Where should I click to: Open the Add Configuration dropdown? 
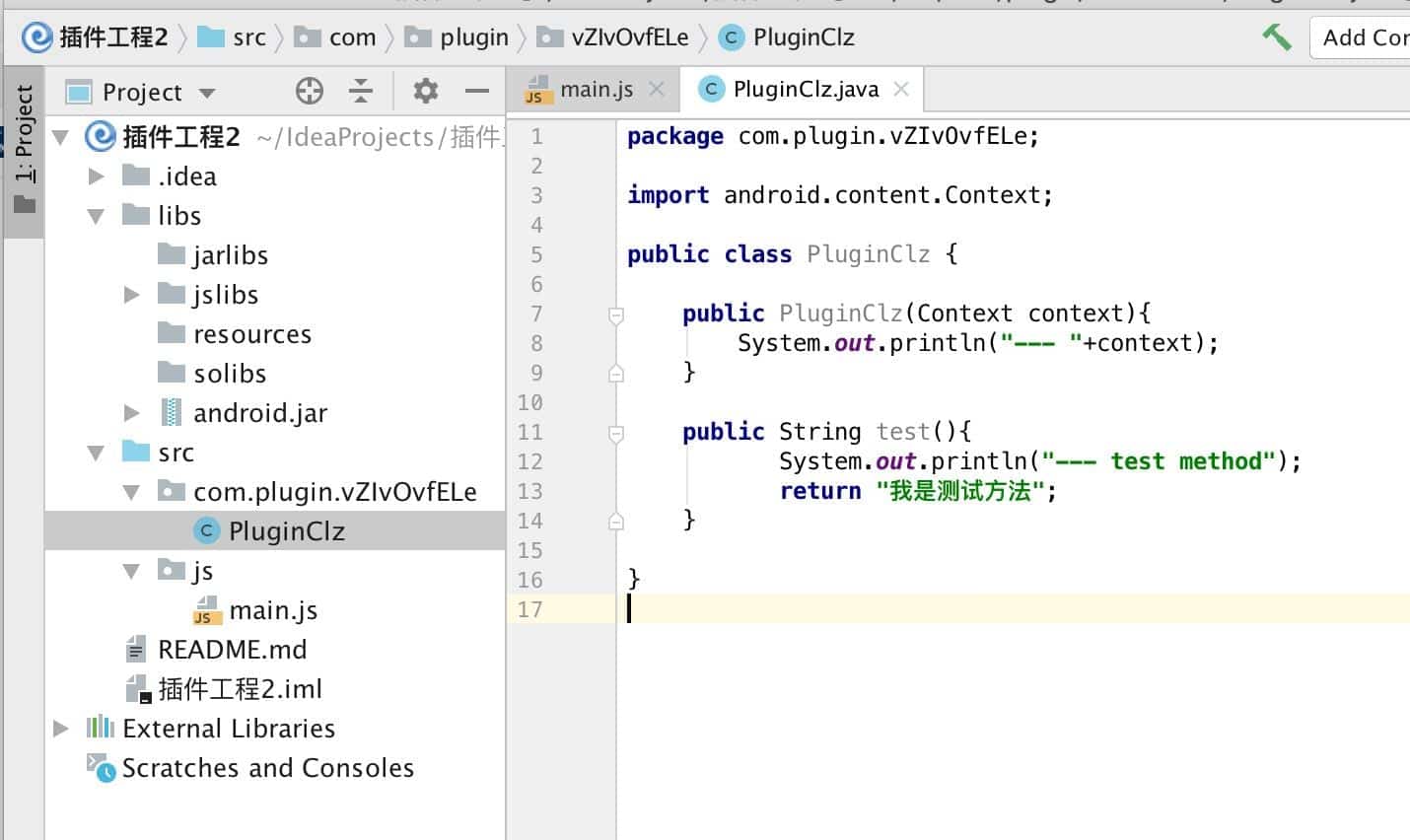(x=1361, y=37)
